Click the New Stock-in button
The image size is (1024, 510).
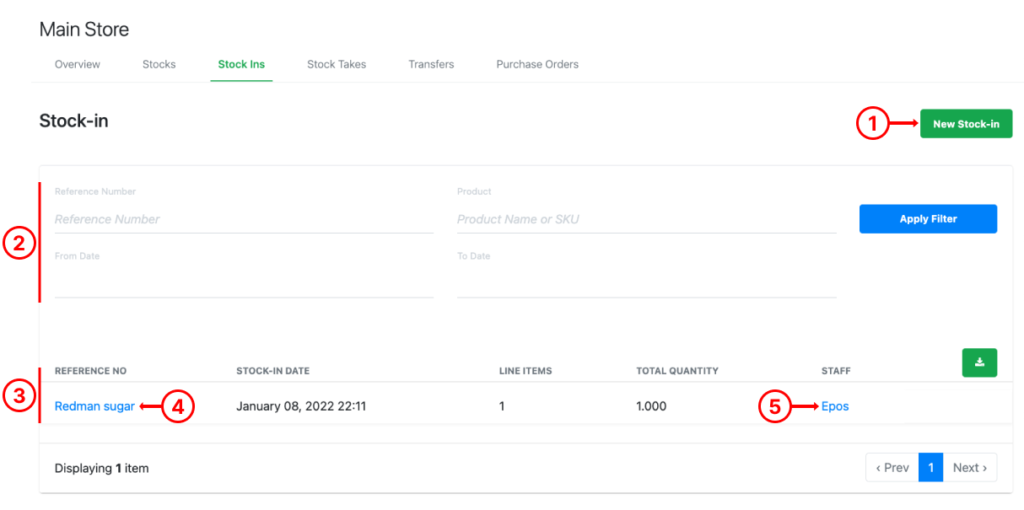(965, 124)
